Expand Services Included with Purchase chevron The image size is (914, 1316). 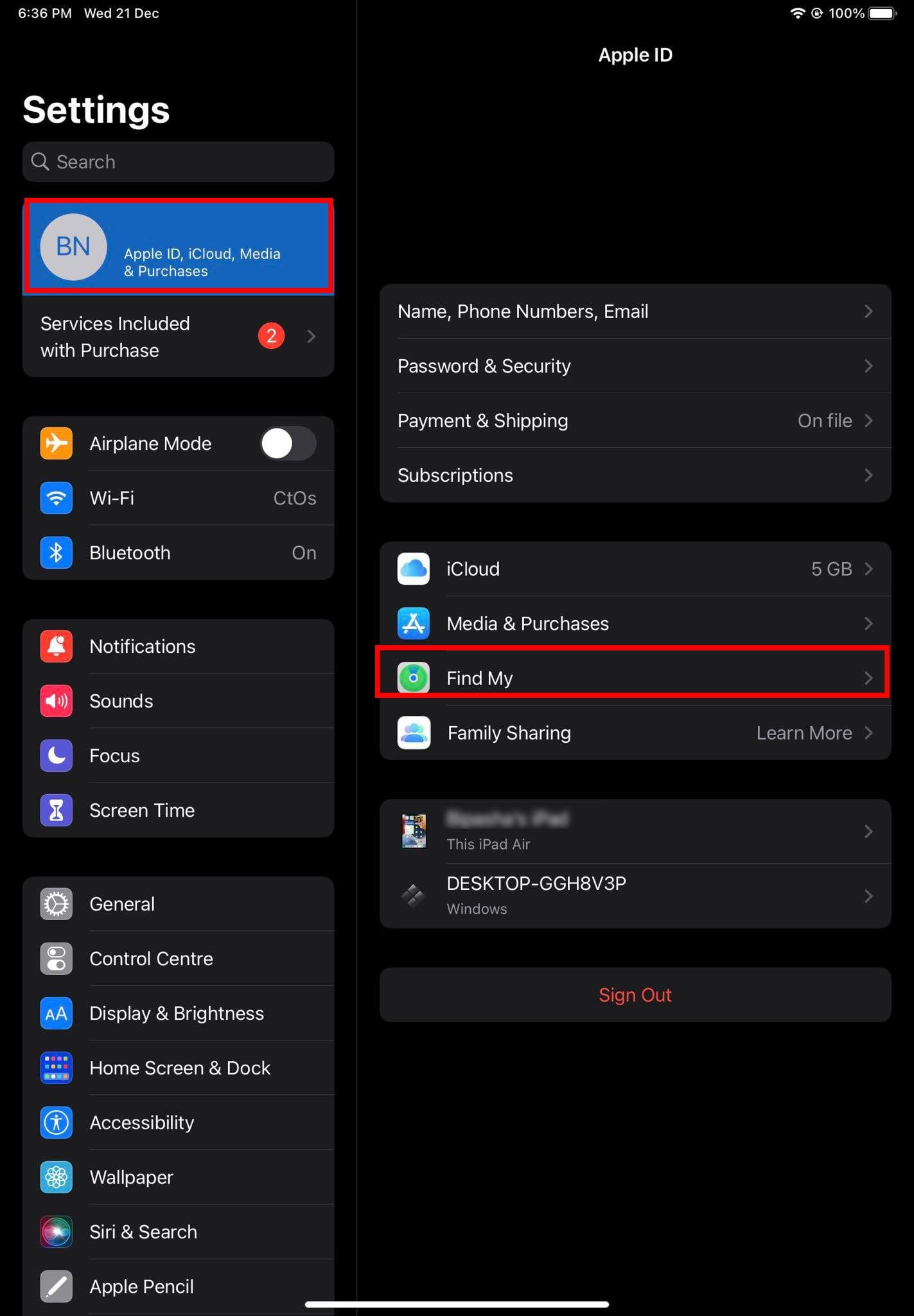312,336
